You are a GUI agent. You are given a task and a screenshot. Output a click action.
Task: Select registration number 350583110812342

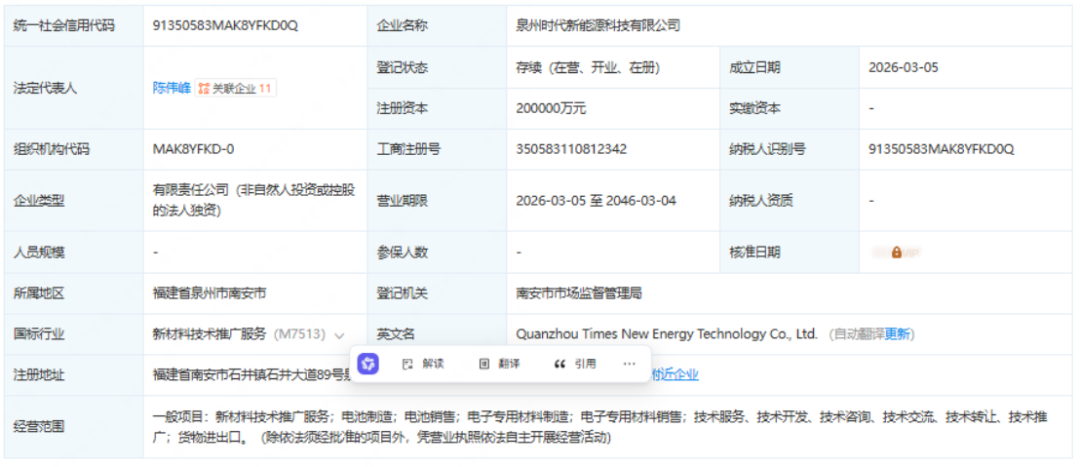click(x=571, y=149)
